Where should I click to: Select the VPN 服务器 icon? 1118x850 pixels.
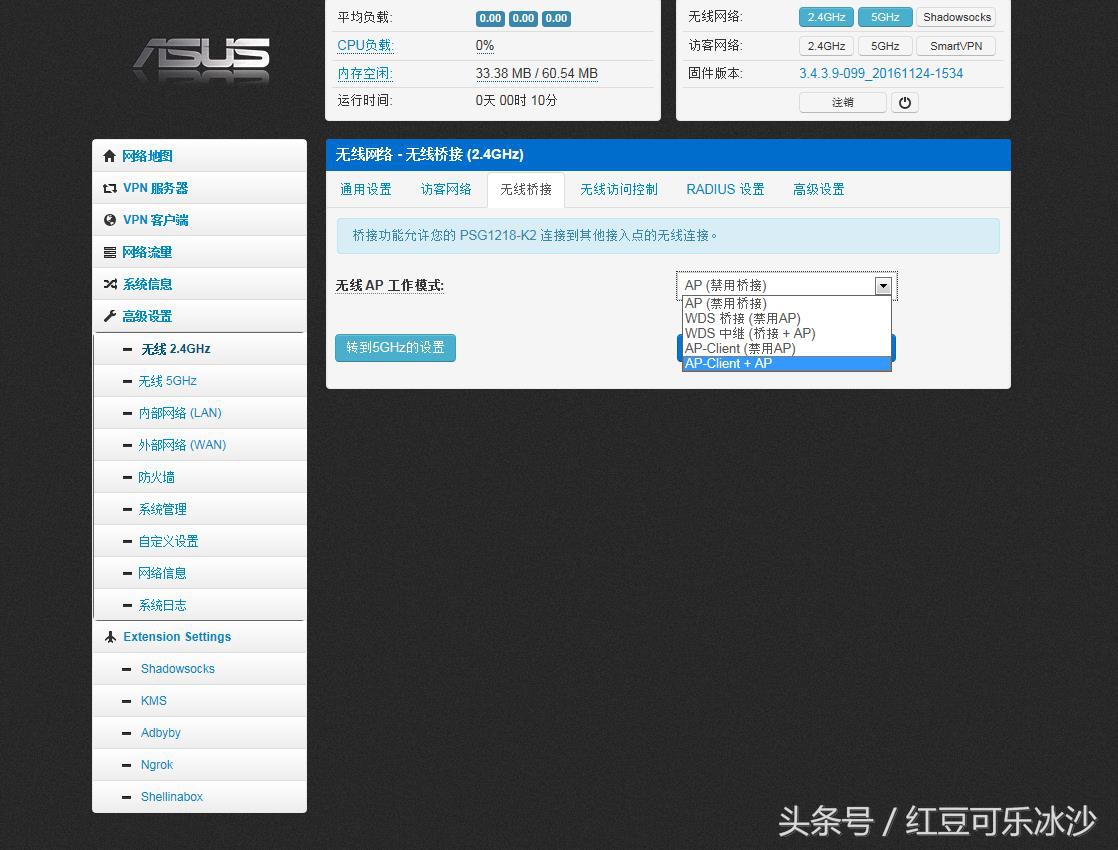click(110, 187)
